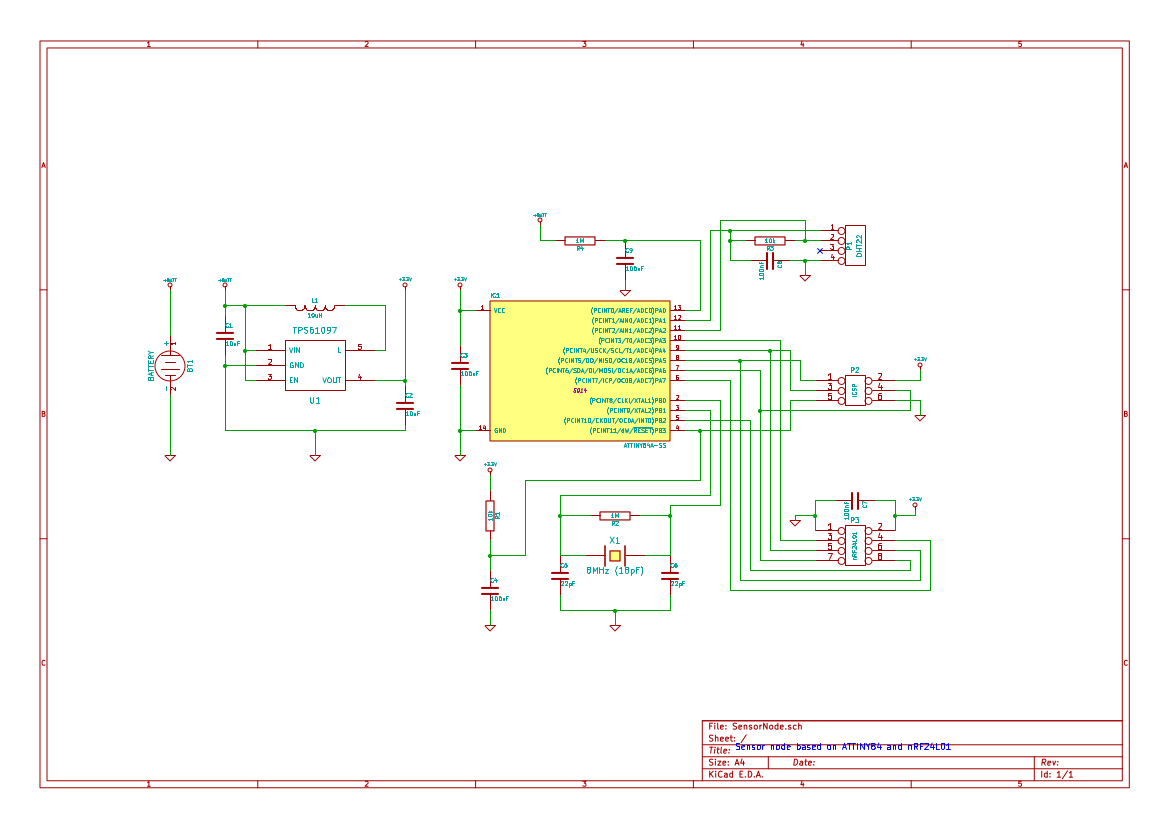1169x827 pixels.
Task: Select capacitor C1 beside the regulator VIN
Action: click(225, 336)
